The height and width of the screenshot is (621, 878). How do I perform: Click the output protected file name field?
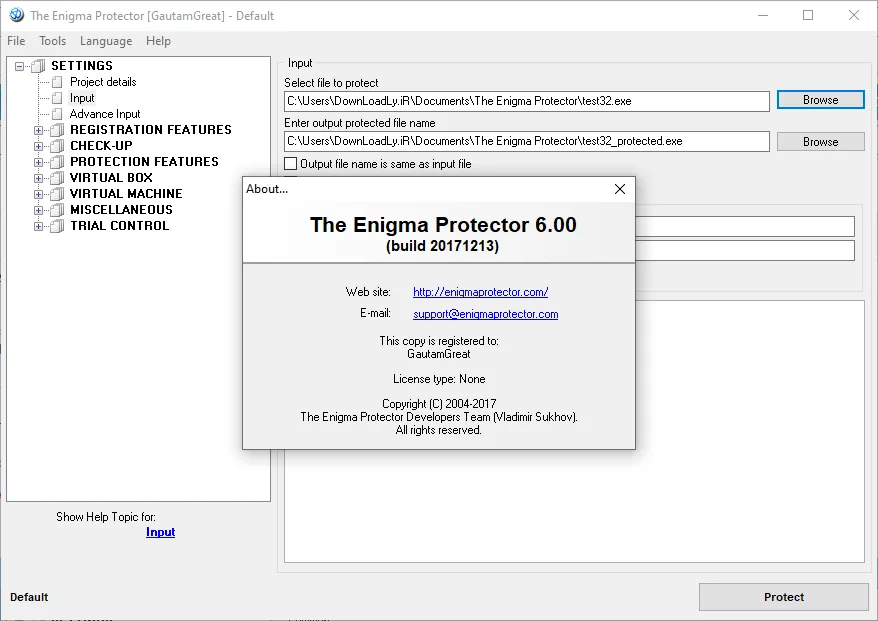click(x=526, y=141)
